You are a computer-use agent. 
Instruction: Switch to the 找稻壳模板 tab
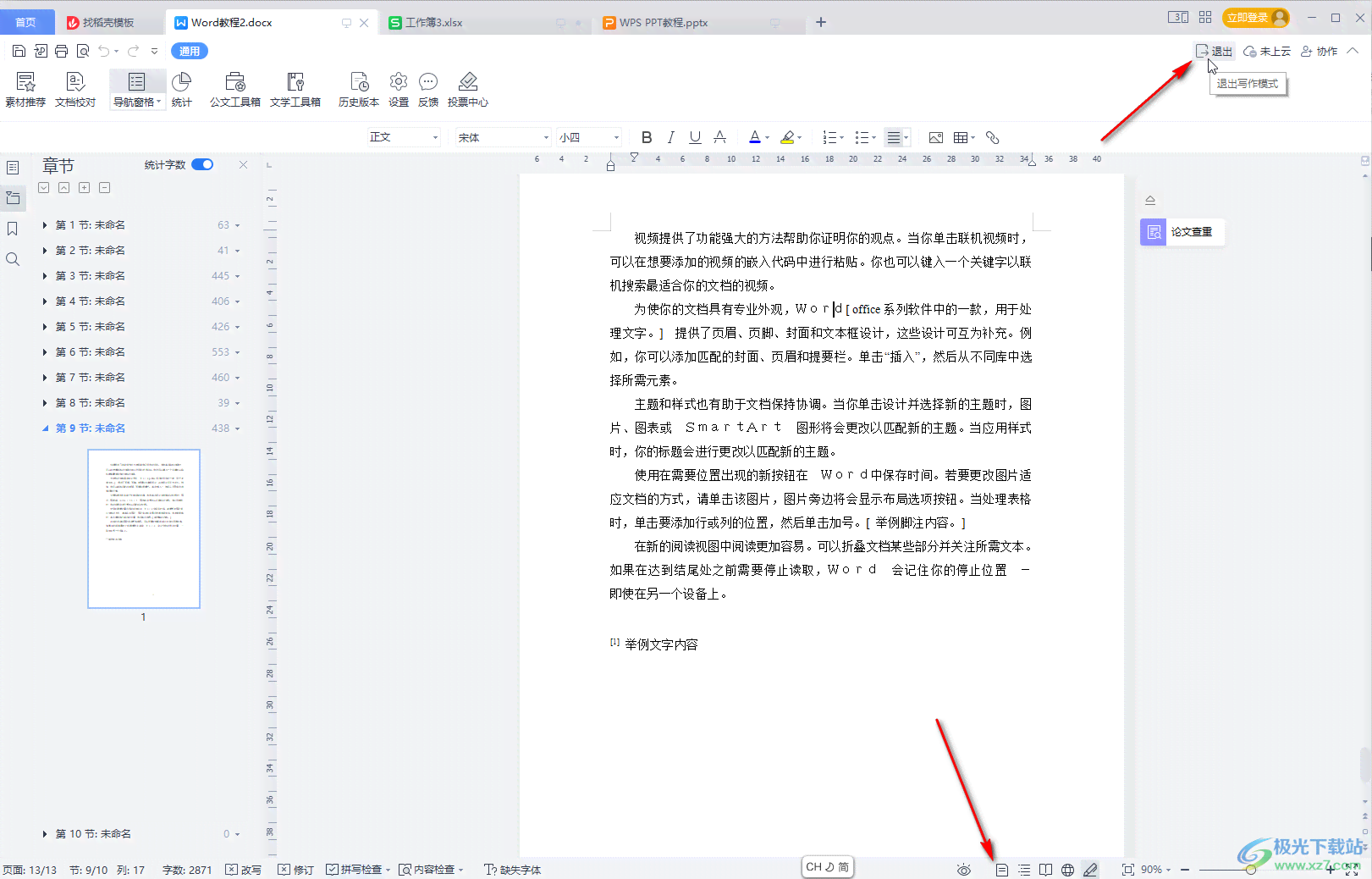108,22
